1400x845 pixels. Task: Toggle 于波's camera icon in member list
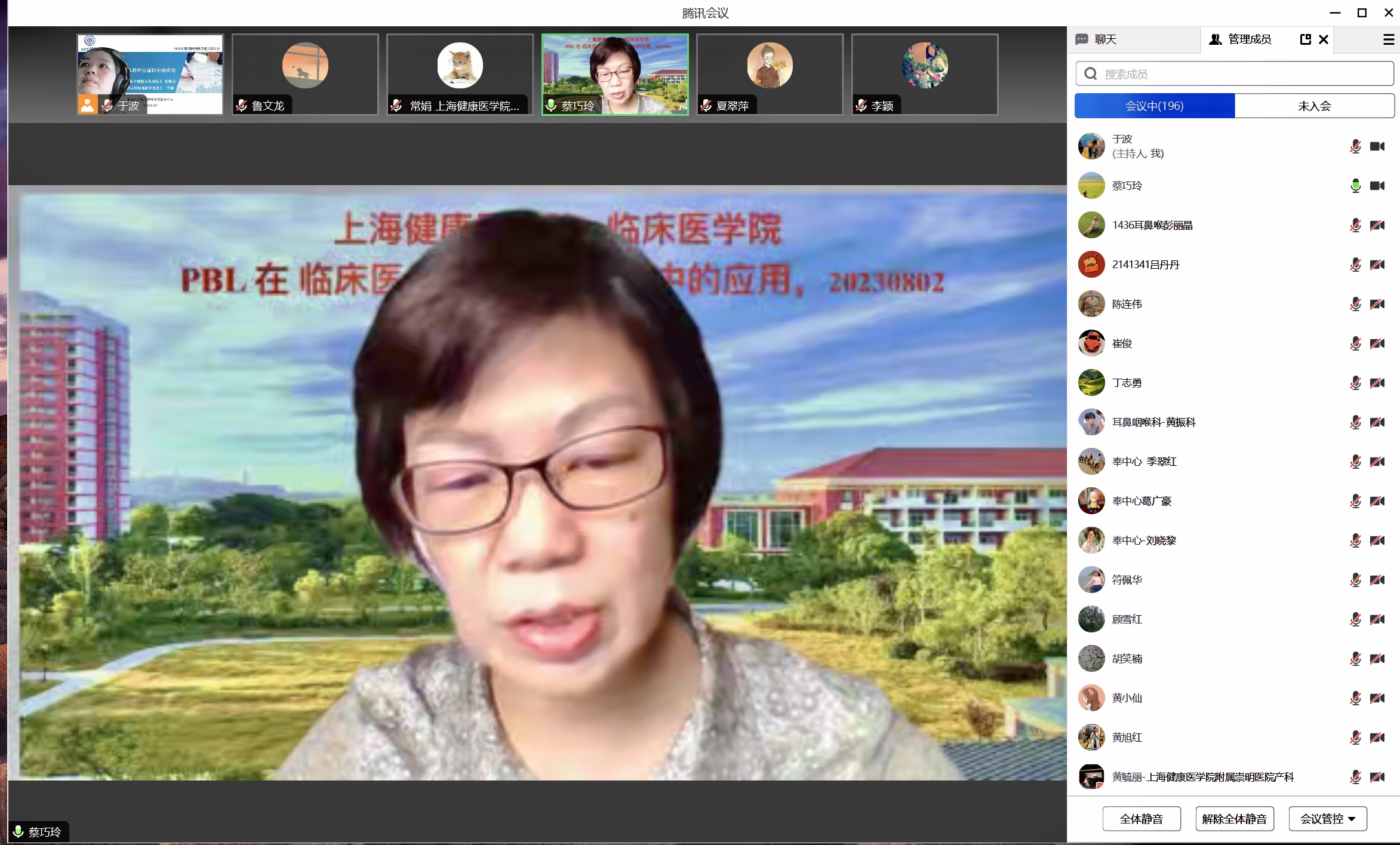coord(1377,146)
